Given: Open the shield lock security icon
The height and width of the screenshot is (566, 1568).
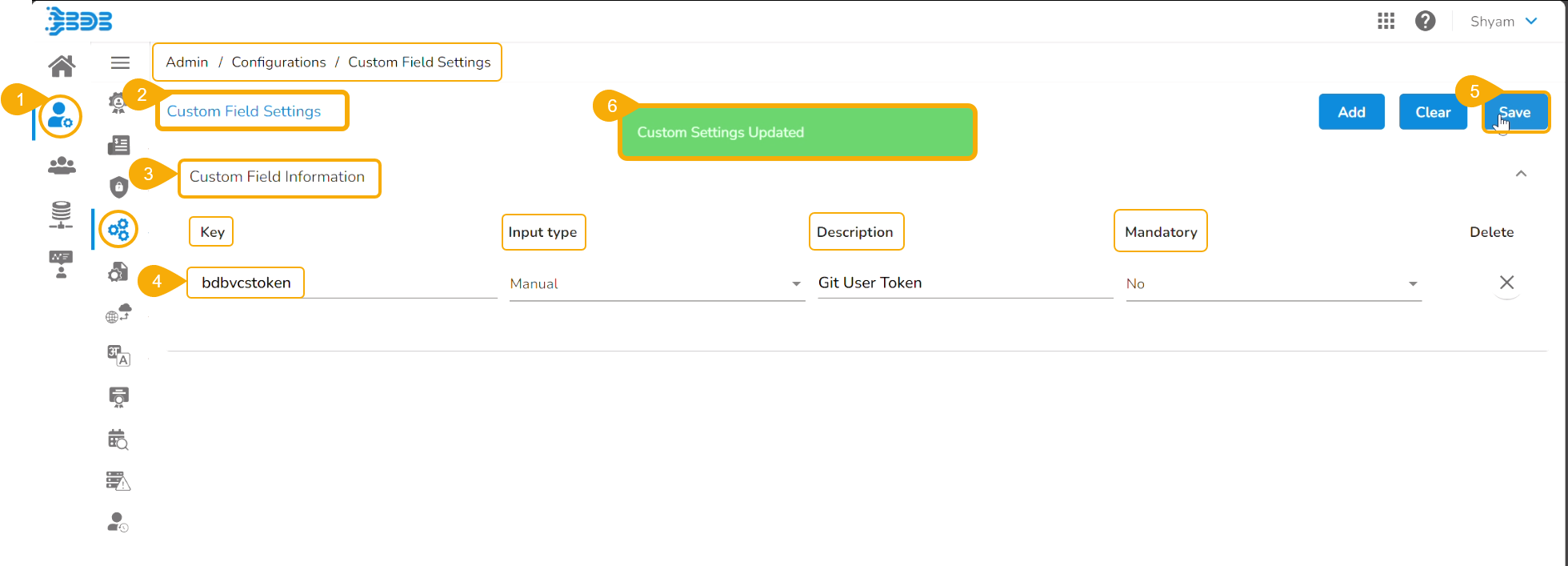Looking at the screenshot, I should coord(118,187).
